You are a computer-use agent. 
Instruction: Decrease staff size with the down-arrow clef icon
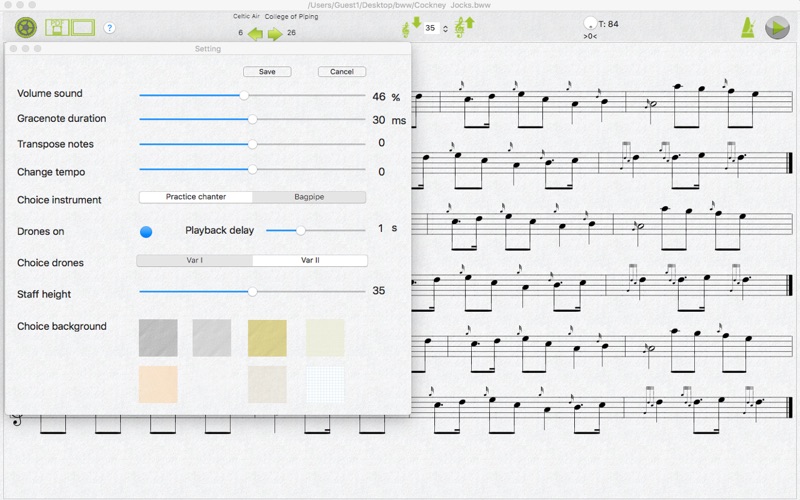411,27
